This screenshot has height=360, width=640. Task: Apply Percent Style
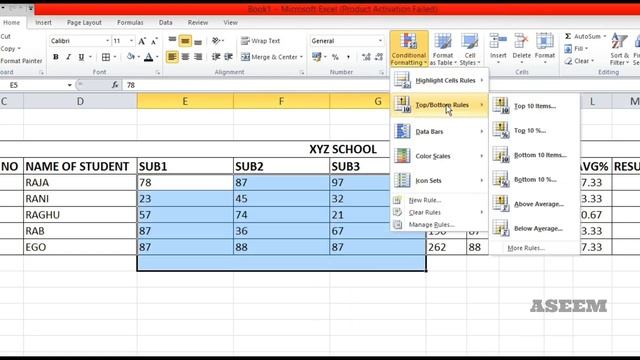point(335,57)
